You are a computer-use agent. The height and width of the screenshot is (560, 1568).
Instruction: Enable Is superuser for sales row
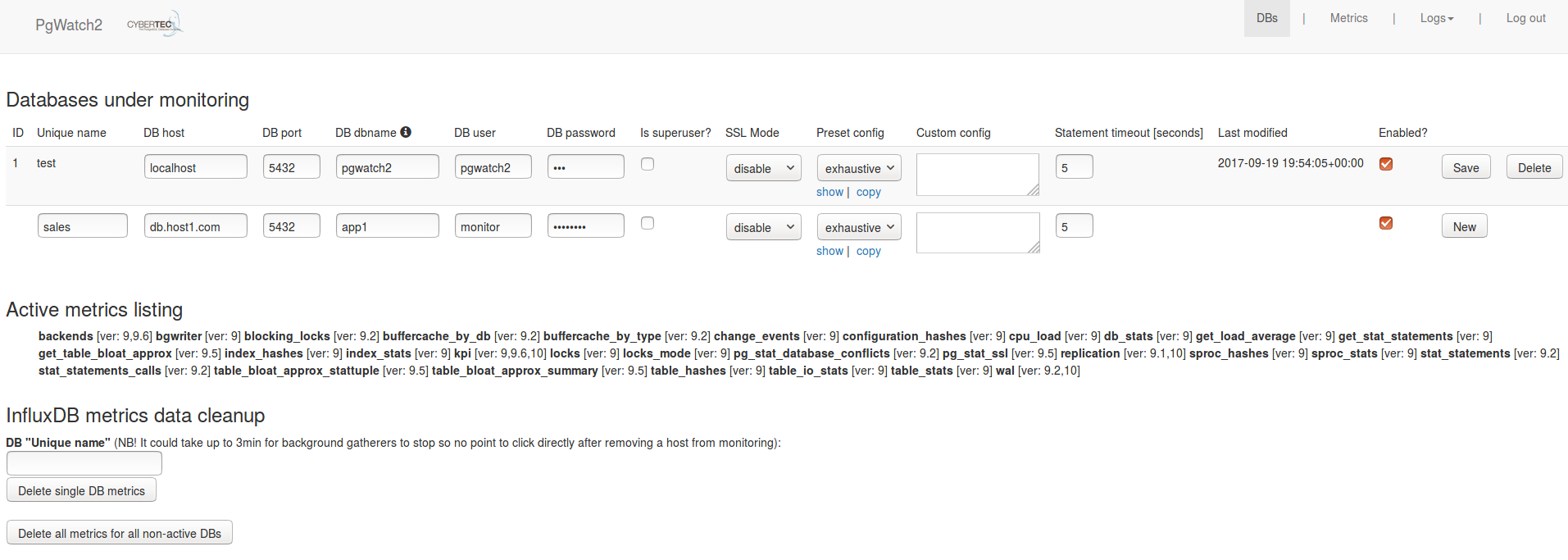[648, 223]
